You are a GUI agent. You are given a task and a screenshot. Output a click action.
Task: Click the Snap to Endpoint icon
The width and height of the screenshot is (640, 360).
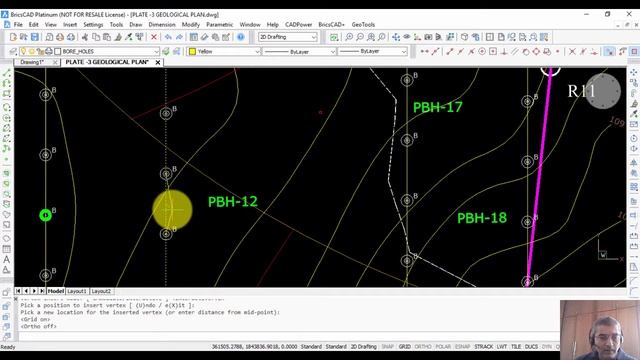point(450,51)
